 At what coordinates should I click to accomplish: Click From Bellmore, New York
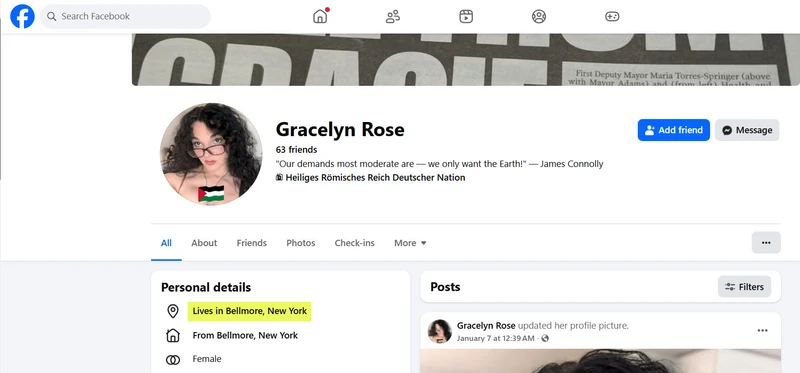245,335
